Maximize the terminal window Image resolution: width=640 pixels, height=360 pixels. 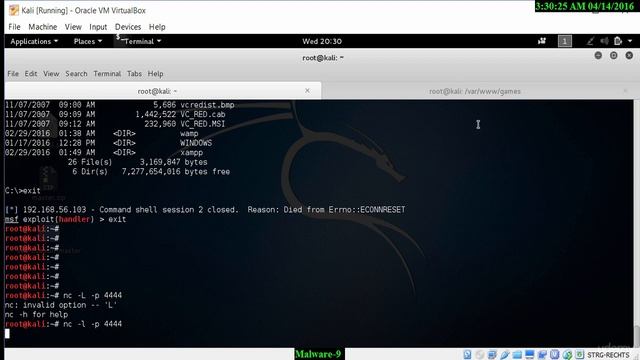(x=613, y=56)
